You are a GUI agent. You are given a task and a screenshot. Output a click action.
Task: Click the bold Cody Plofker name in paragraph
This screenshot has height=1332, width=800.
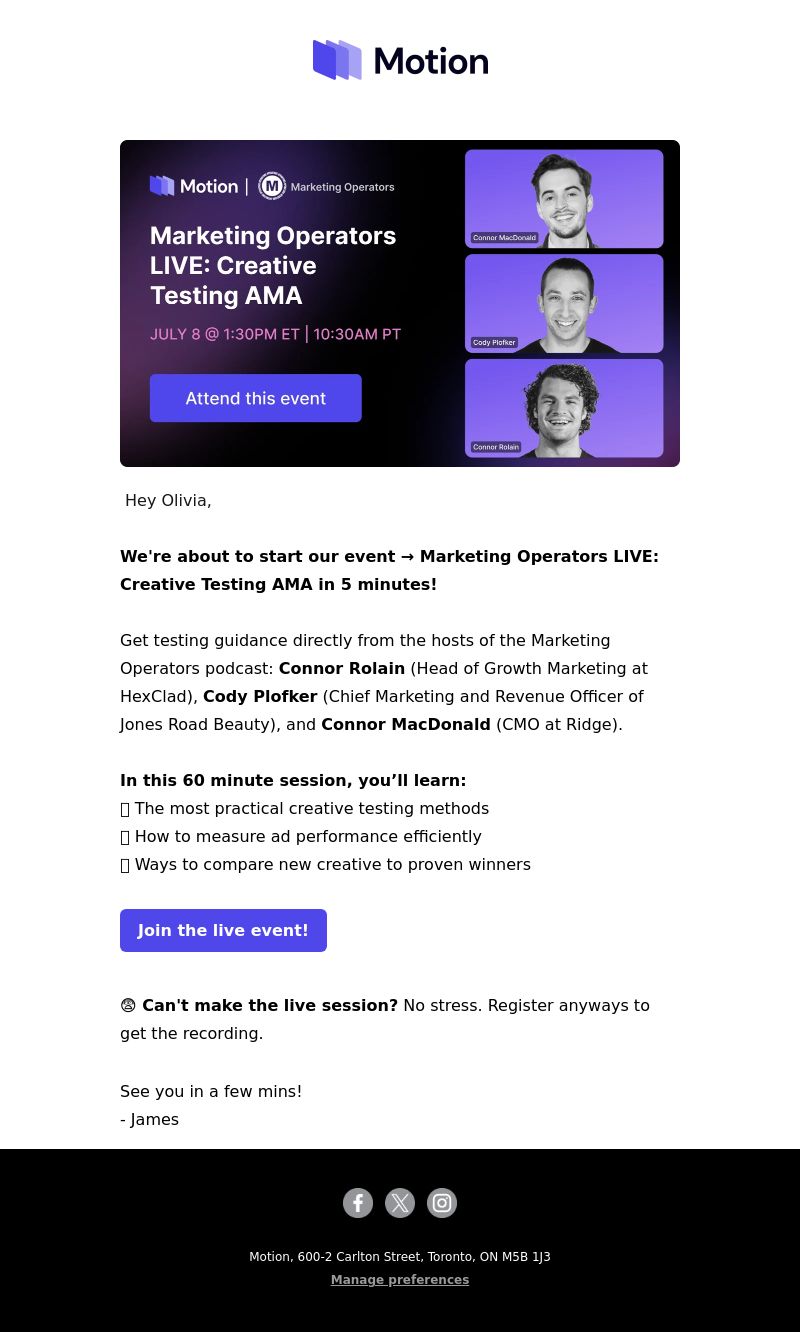point(260,696)
